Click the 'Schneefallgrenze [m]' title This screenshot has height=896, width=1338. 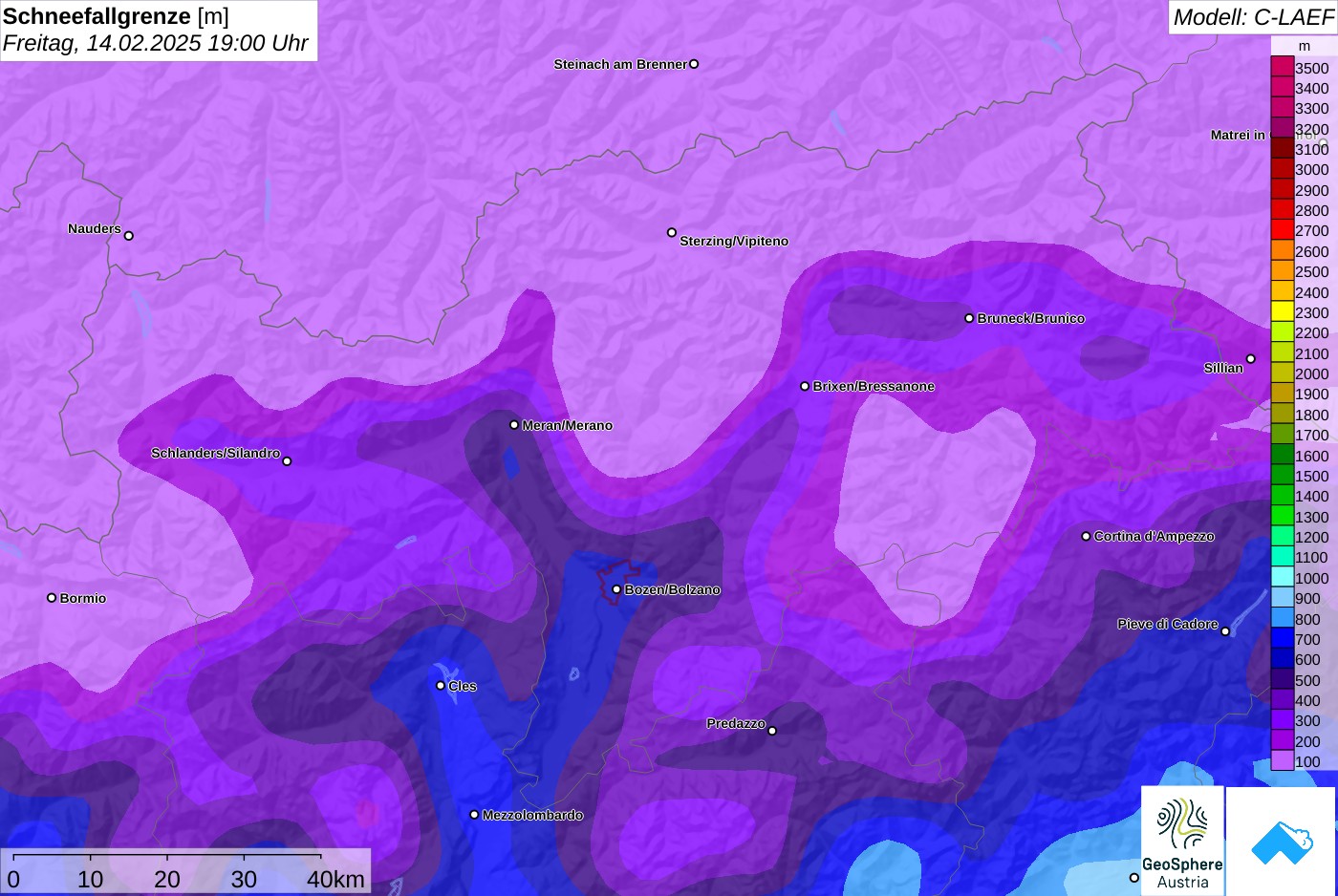116,16
